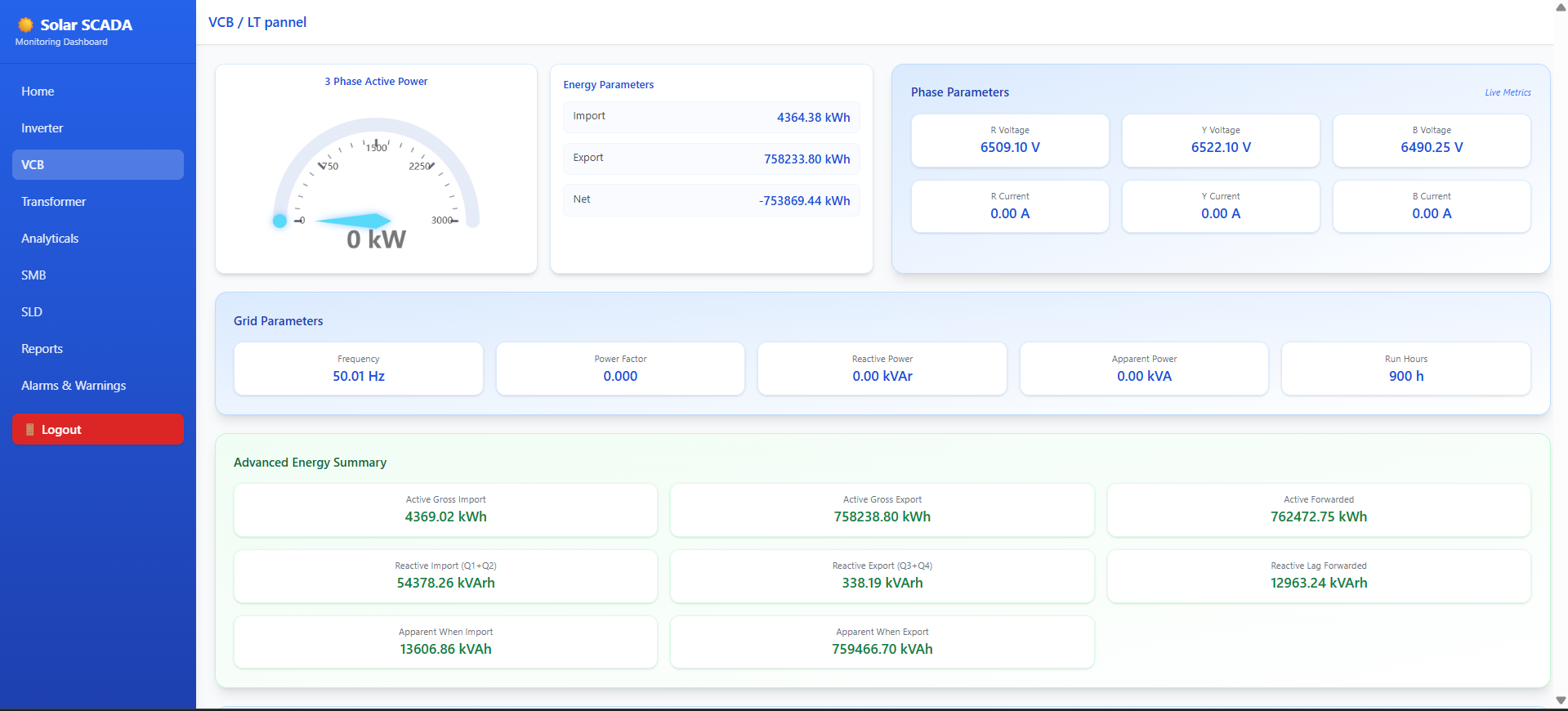Image resolution: width=1568 pixels, height=711 pixels.
Task: Select the Active Gross Import card
Action: [x=445, y=510]
